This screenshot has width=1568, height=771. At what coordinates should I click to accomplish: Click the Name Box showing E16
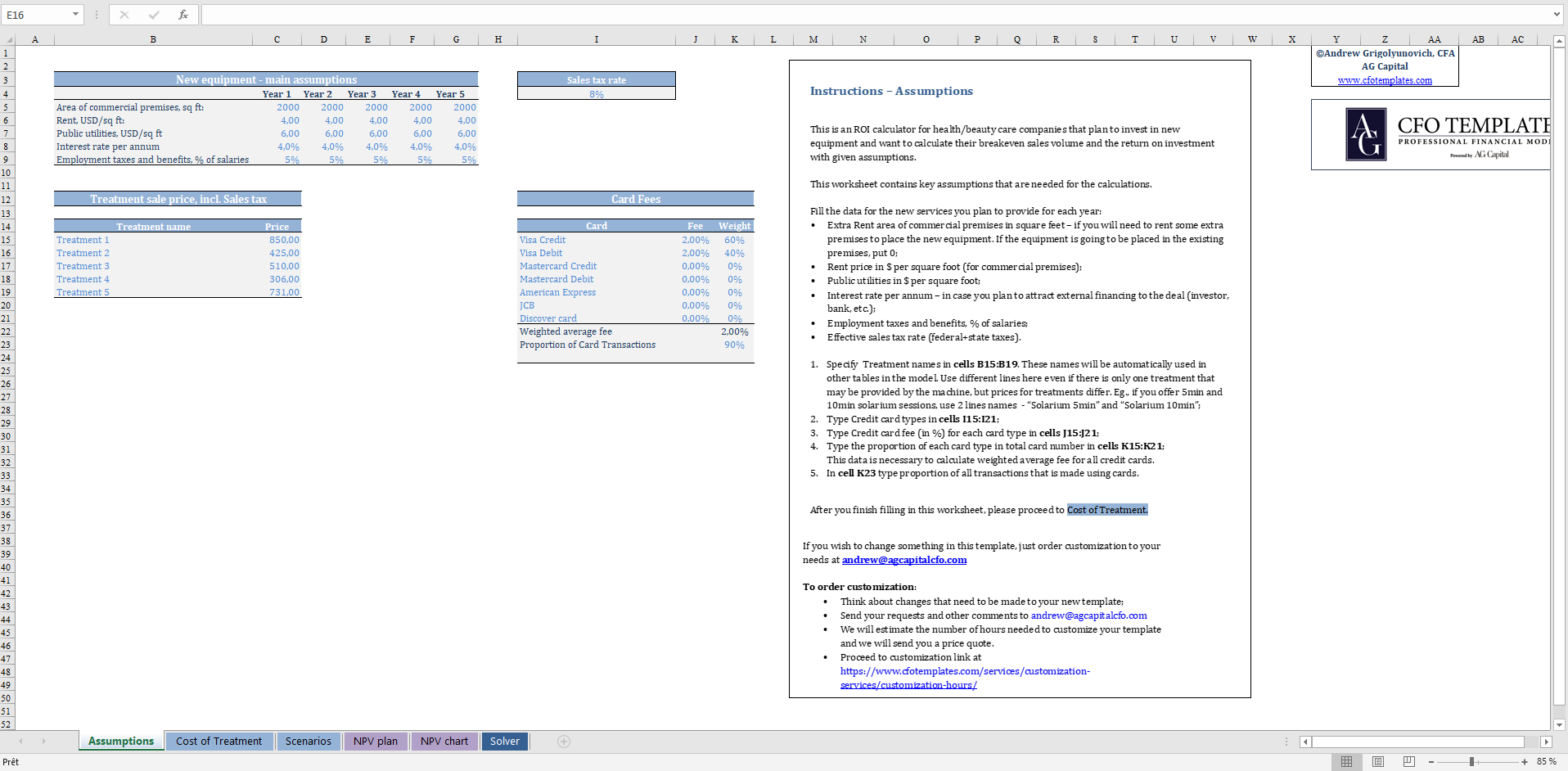pyautogui.click(x=36, y=15)
